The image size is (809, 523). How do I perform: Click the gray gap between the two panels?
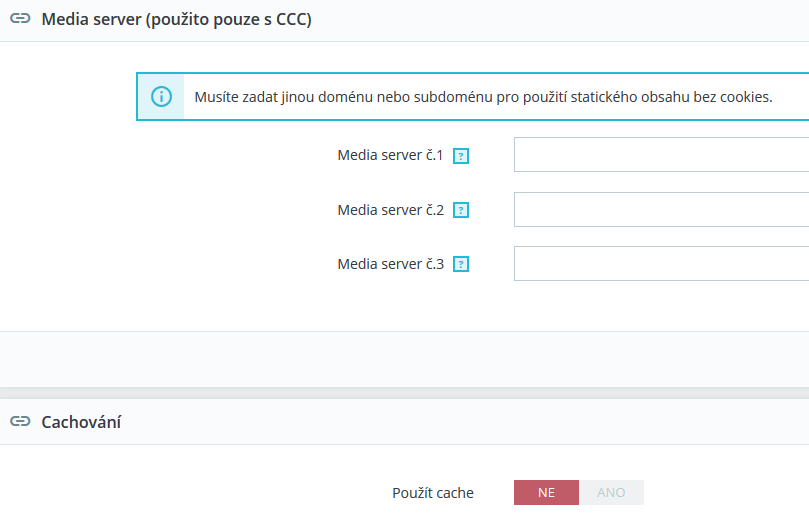[404, 393]
